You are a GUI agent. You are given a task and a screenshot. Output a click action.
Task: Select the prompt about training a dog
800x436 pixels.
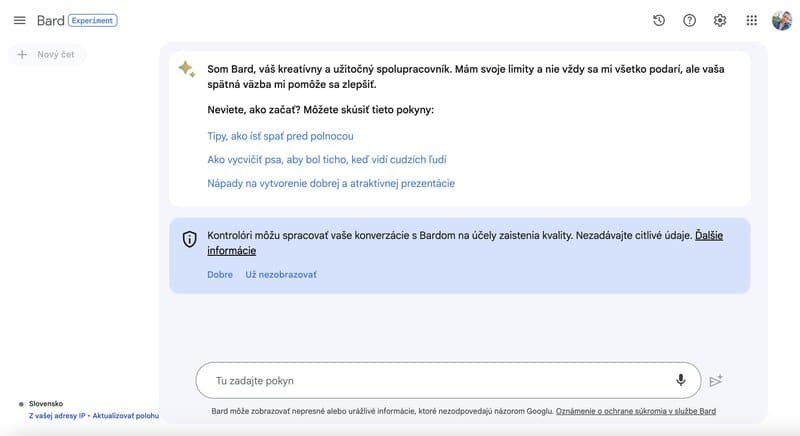tap(327, 160)
